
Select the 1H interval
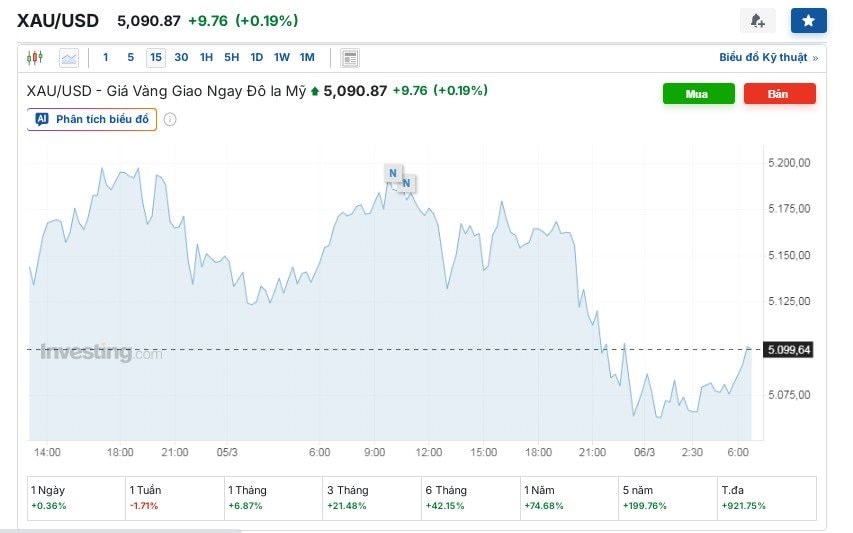(x=206, y=58)
